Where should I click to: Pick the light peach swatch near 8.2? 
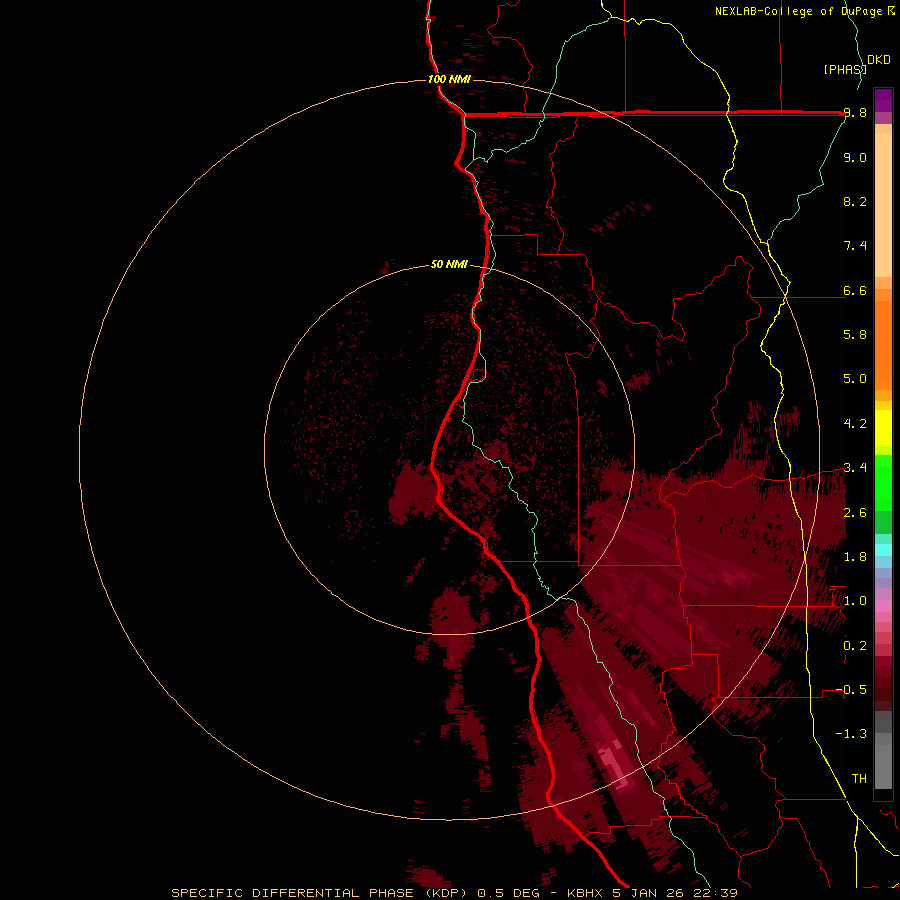(x=883, y=205)
